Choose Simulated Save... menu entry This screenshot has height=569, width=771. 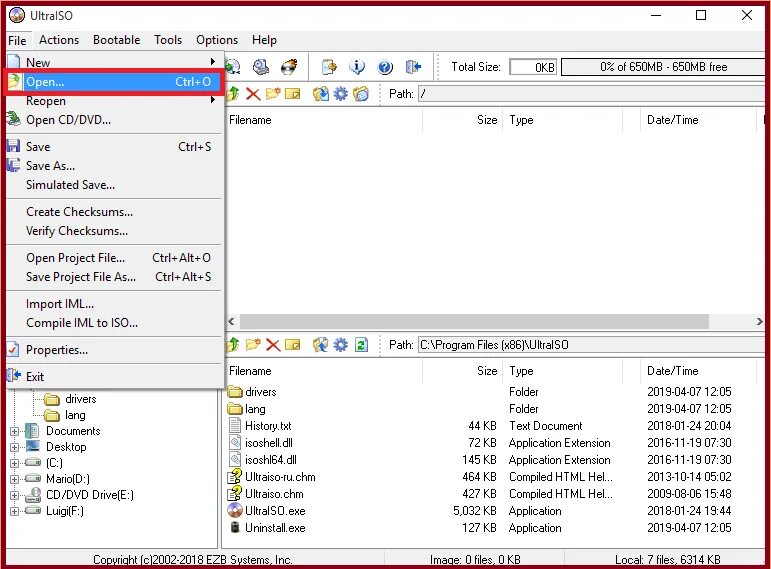(115, 185)
